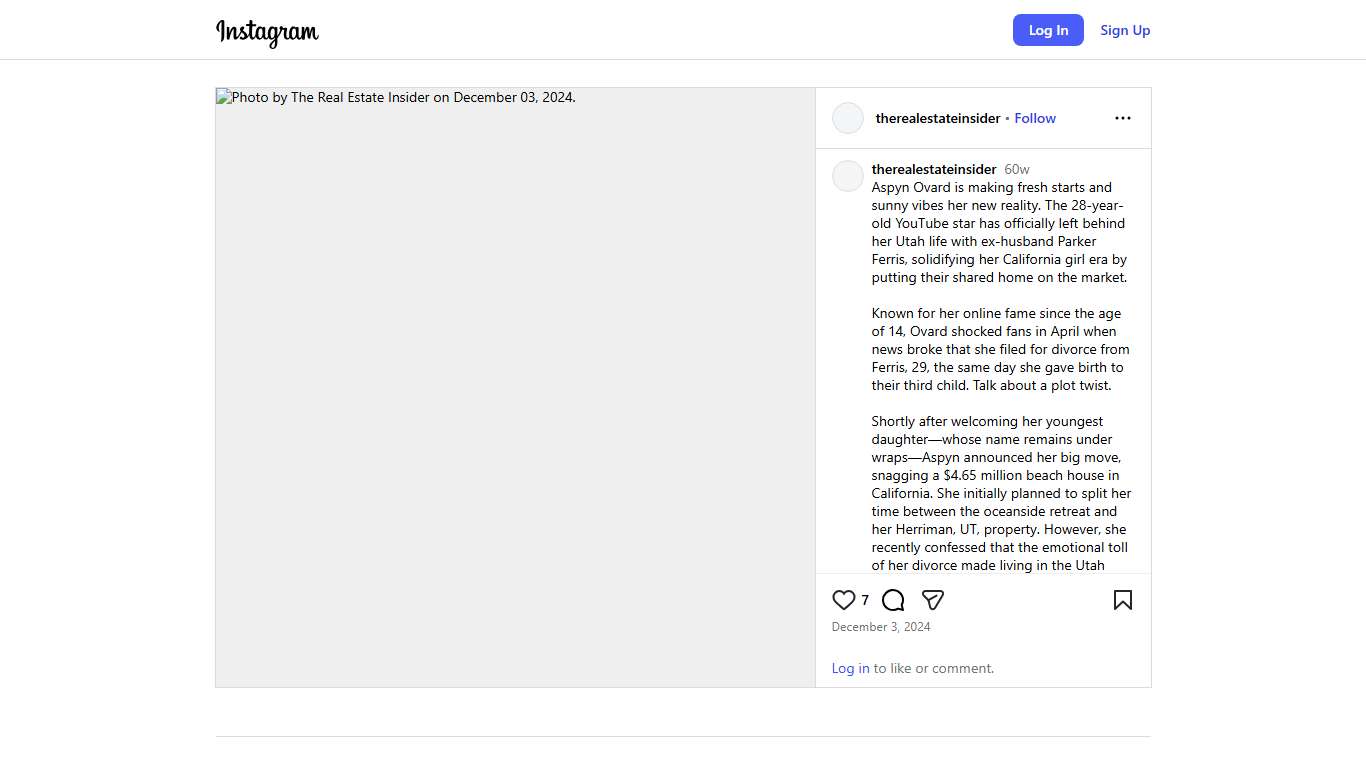Like the post with the heart icon

click(x=844, y=600)
